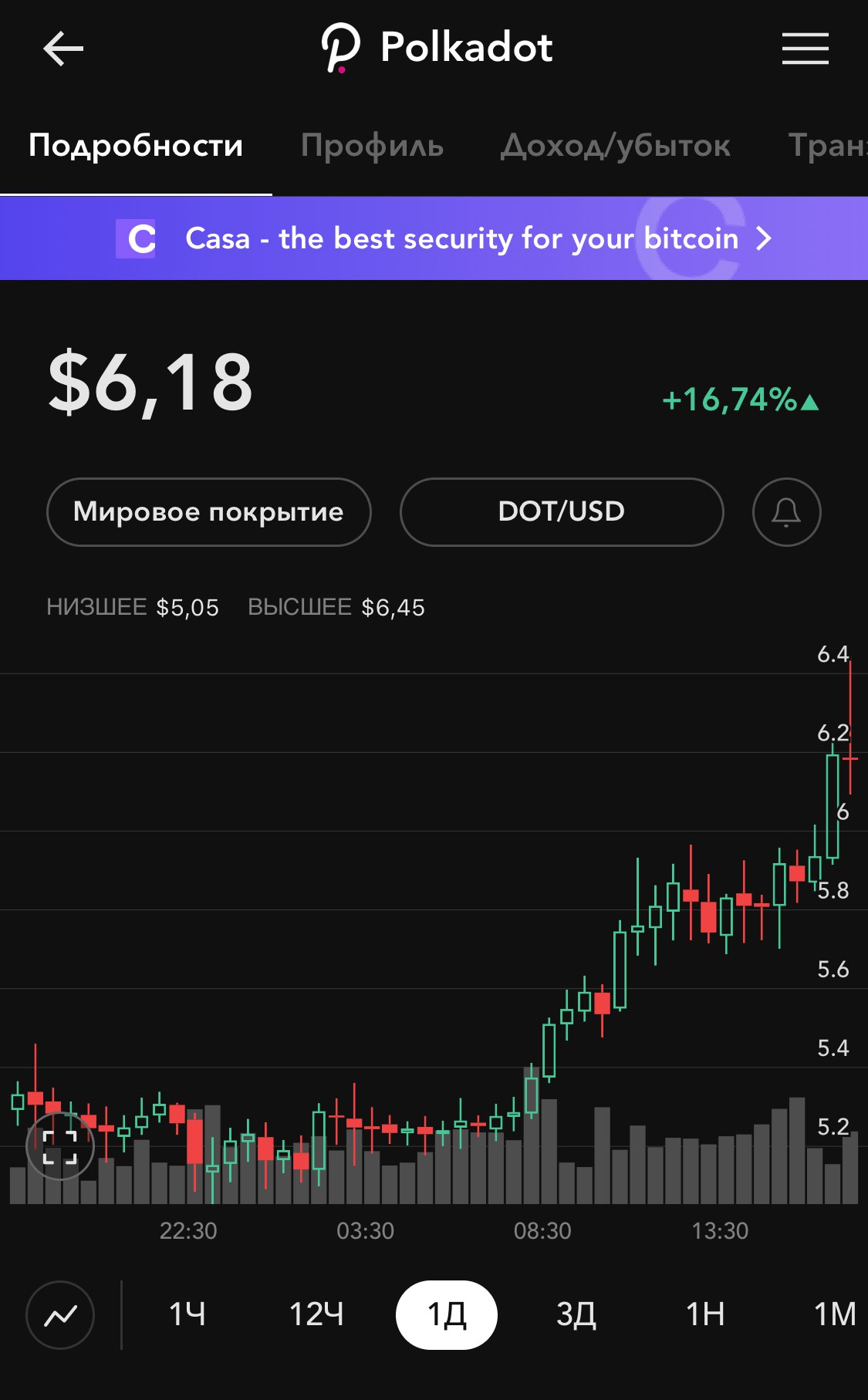Tap НИЗШЕЕ $5,05 low value

[133, 608]
